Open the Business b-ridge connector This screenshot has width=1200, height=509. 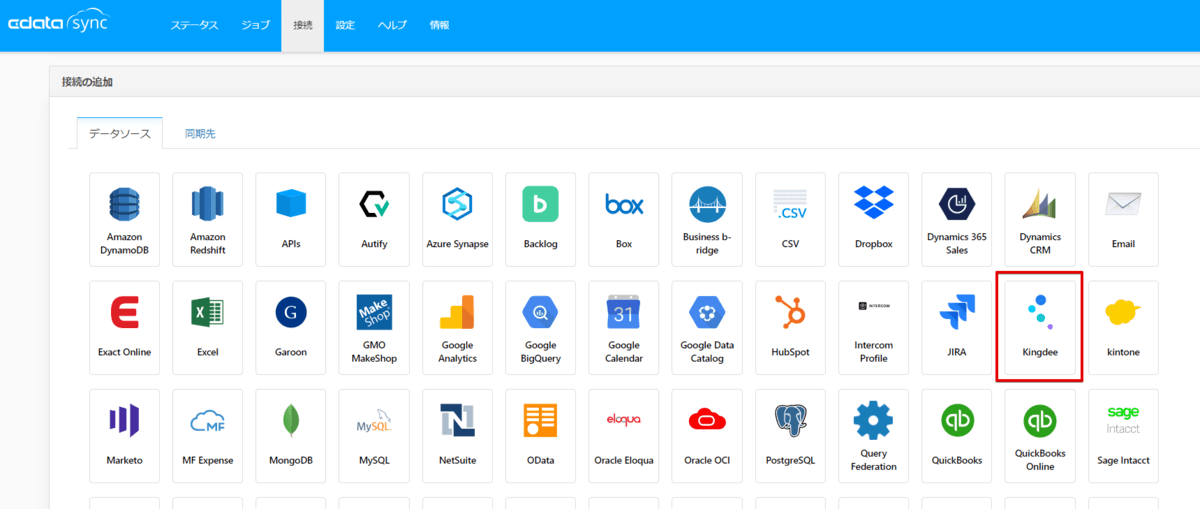tap(707, 219)
